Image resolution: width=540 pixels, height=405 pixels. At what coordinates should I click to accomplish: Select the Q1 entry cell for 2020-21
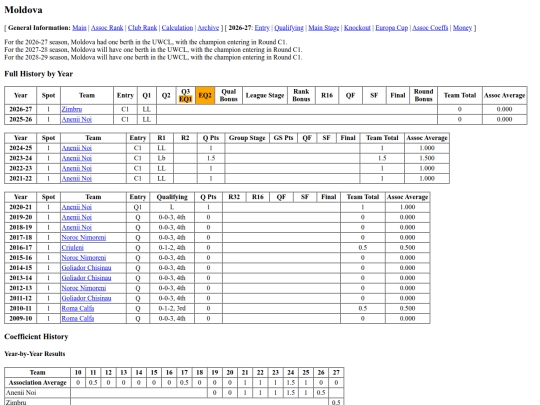click(138, 207)
